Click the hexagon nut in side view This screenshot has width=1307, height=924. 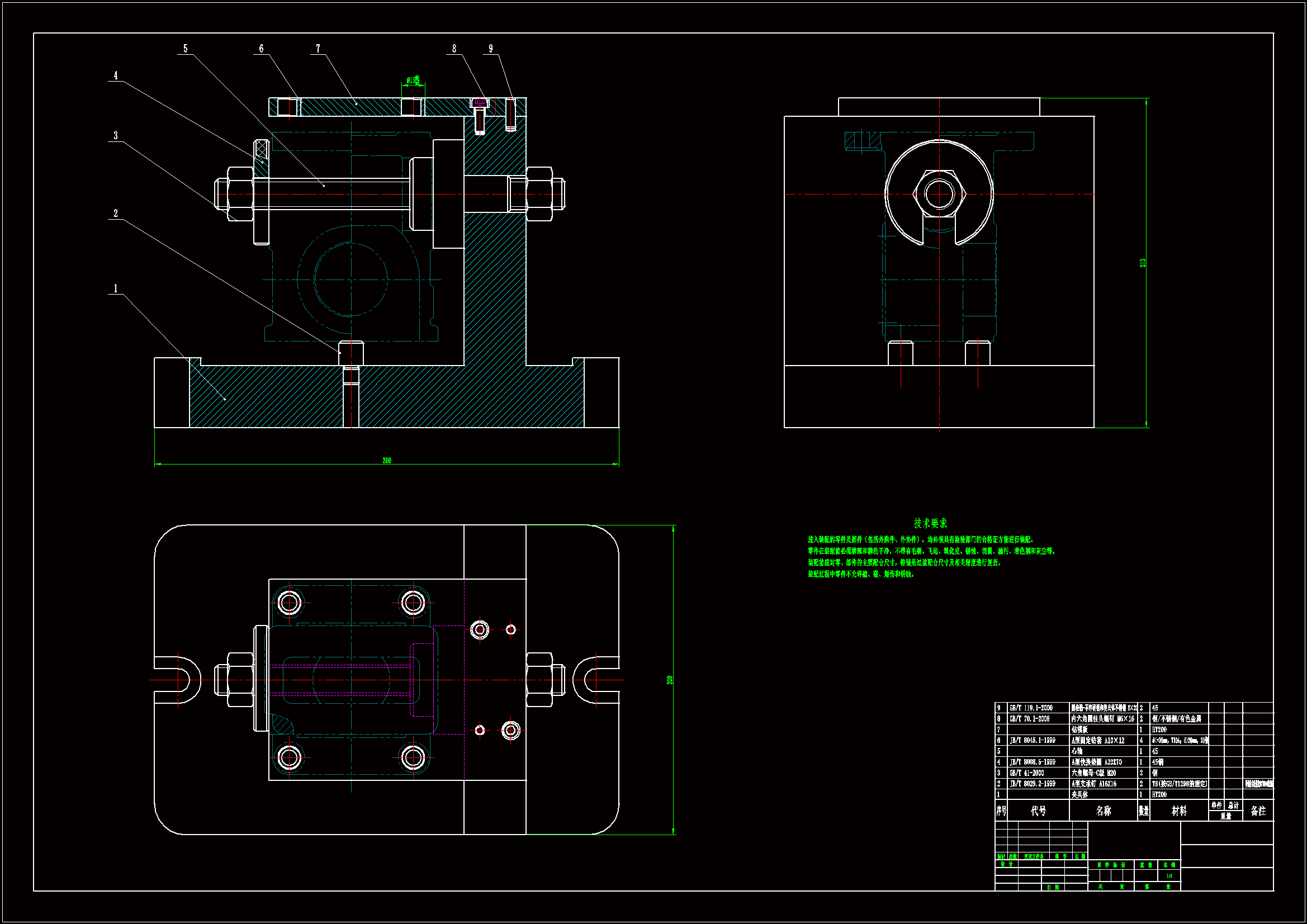939,193
